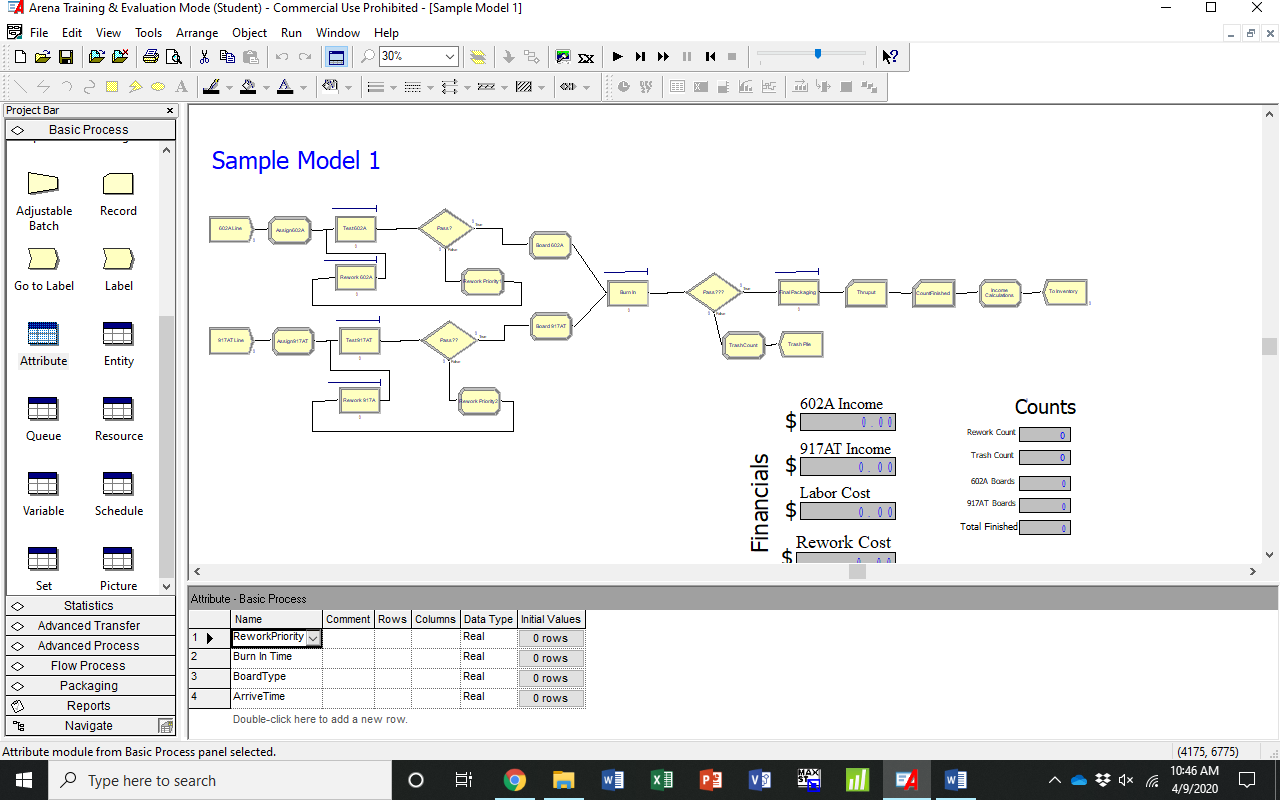
Task: Click the fill color bucket
Action: pyautogui.click(x=248, y=87)
